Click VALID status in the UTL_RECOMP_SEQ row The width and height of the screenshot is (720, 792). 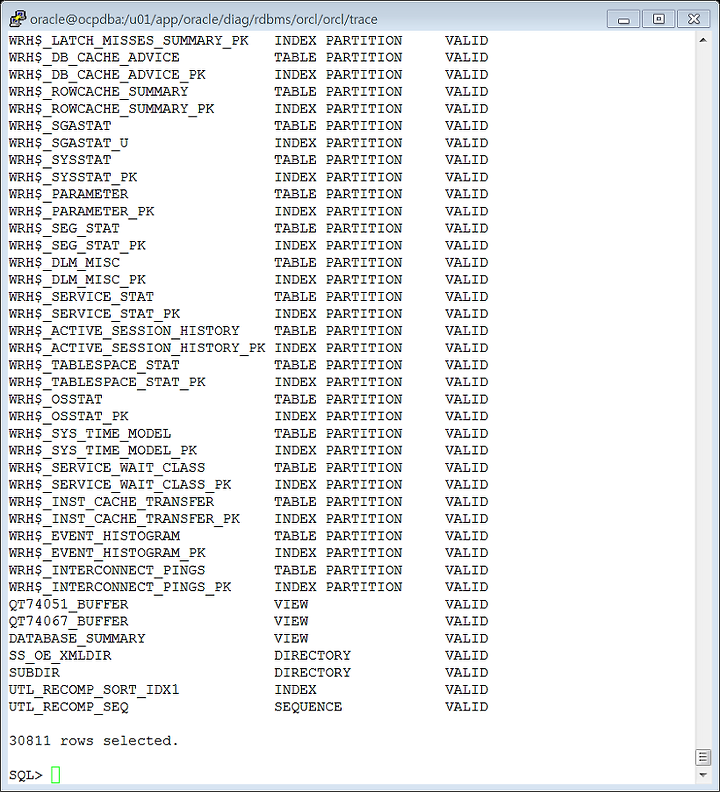[466, 707]
